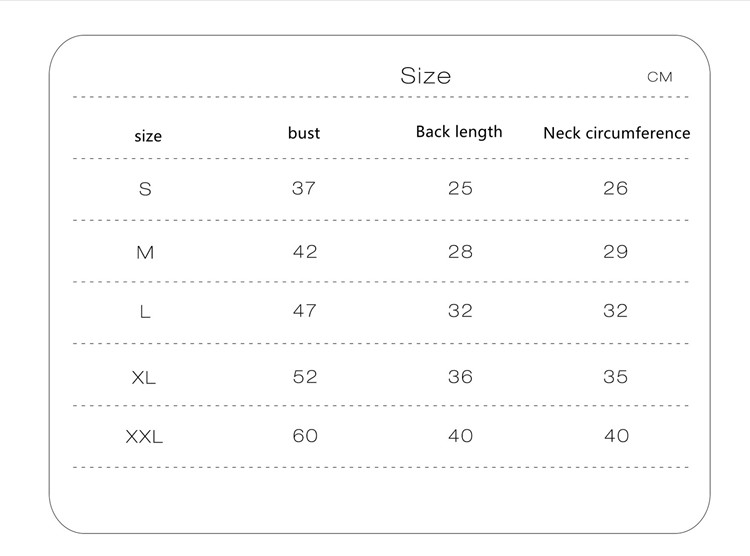Viewport: 750px width, 556px height.
Task: Select back length 25 for size S
Action: (460, 188)
